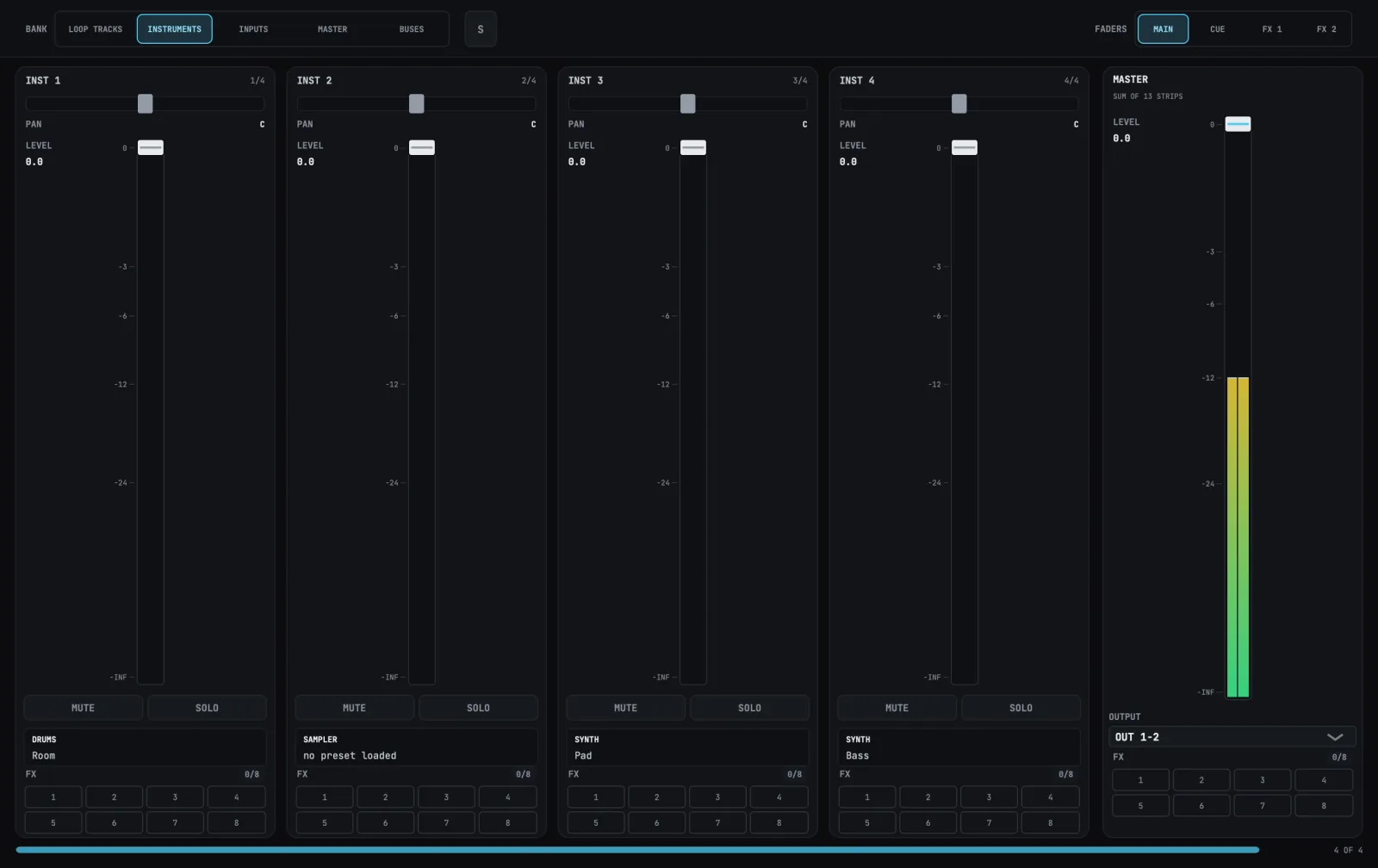Click INST 1 level value 0.0
Screen dimensions: 1378x868
[x=34, y=162]
